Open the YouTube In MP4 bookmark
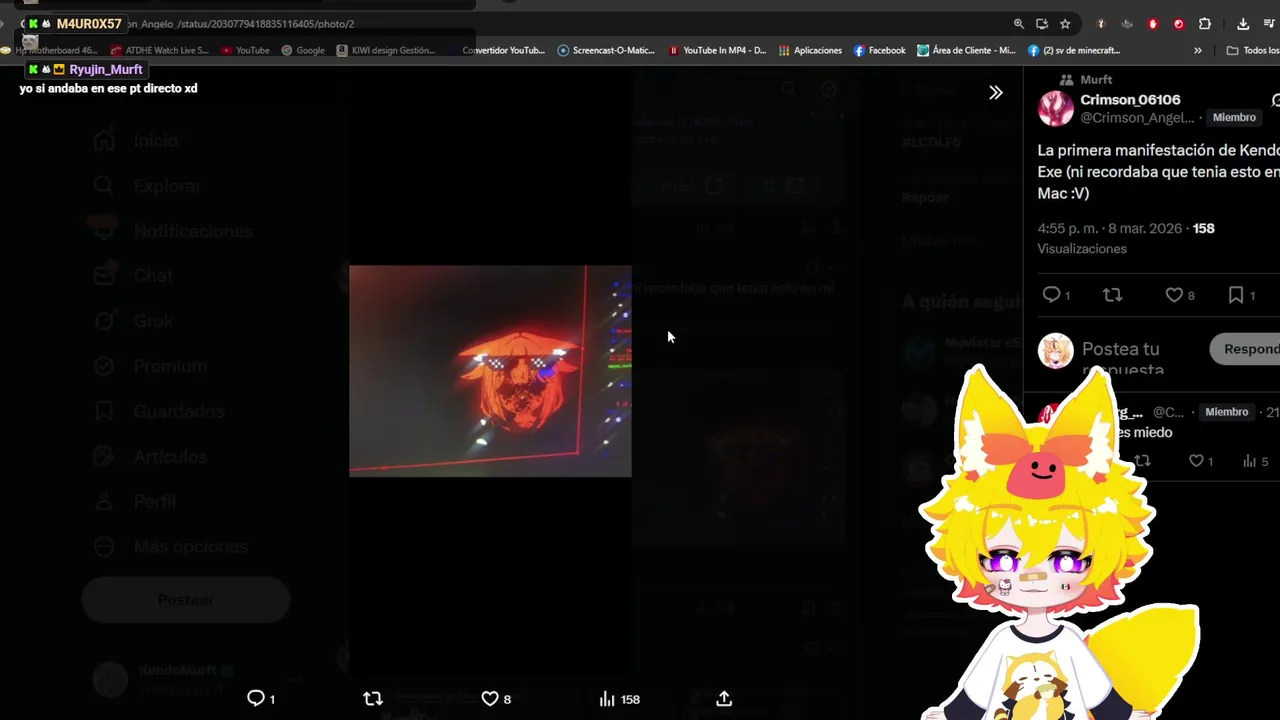This screenshot has height=720, width=1280. point(717,50)
